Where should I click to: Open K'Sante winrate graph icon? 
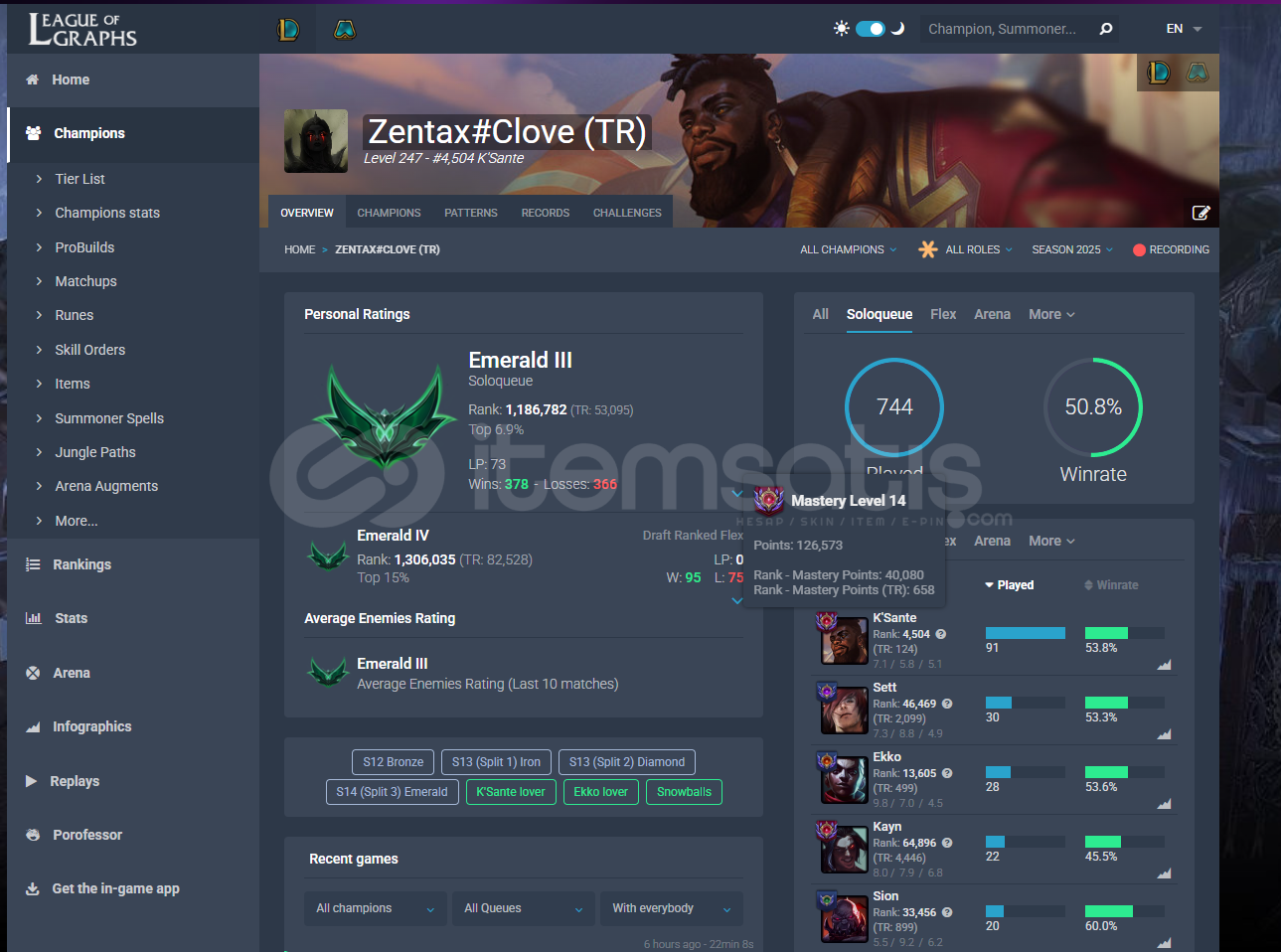(x=1164, y=665)
